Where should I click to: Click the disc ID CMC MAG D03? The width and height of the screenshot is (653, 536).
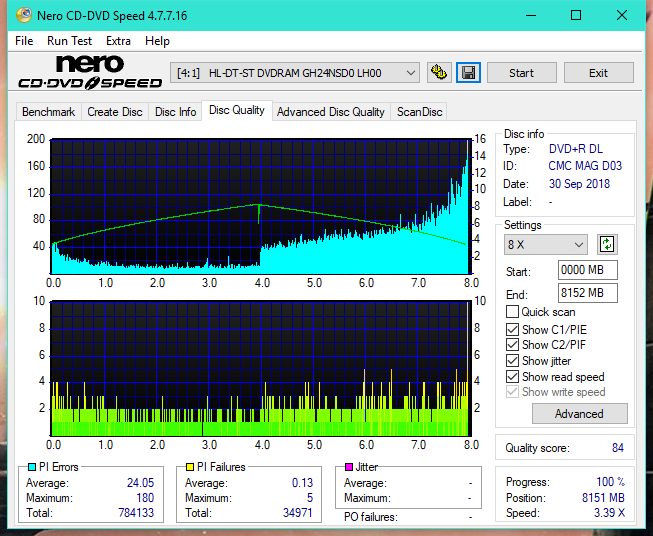585,166
